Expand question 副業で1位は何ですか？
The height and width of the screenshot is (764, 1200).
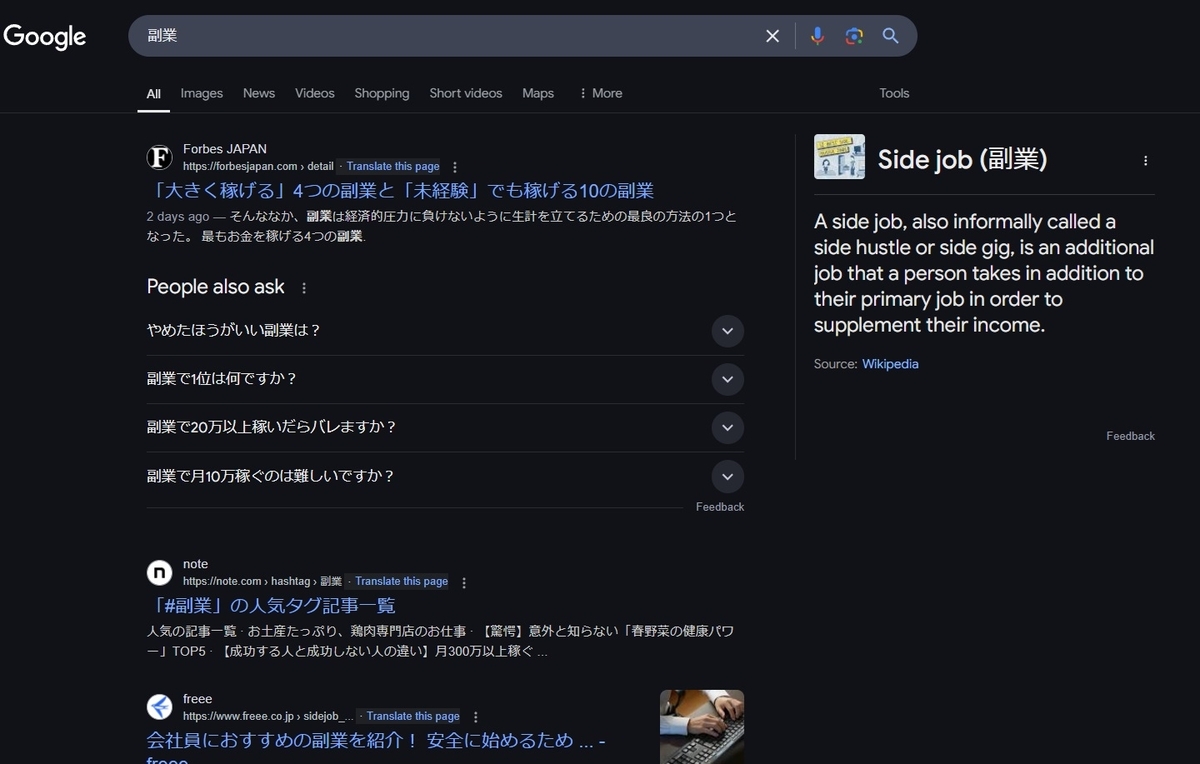click(445, 379)
